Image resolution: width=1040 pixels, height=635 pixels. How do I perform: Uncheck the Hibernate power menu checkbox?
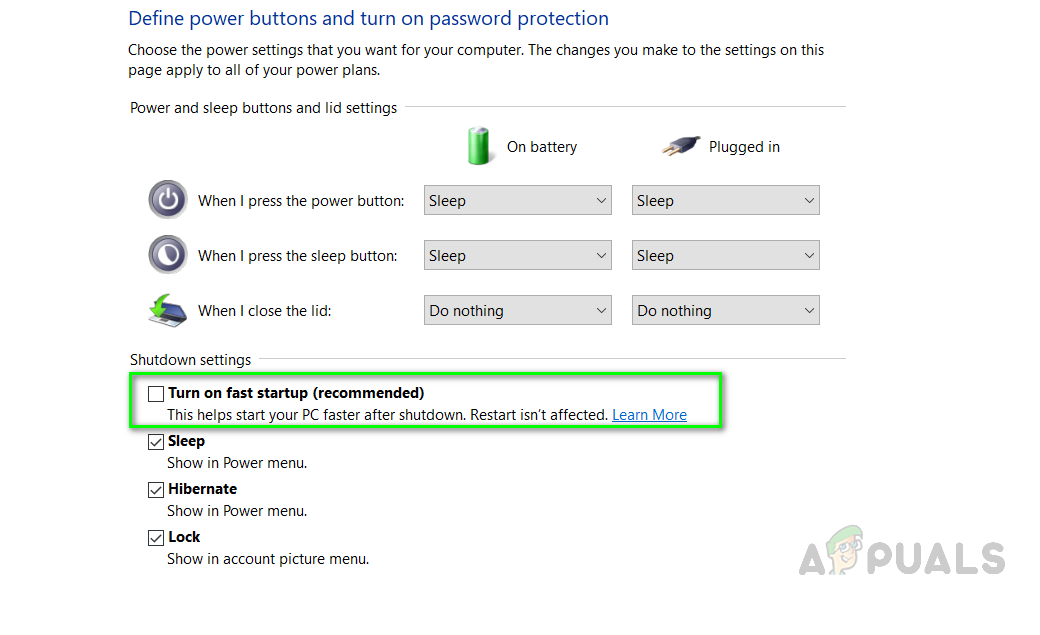pyautogui.click(x=156, y=489)
